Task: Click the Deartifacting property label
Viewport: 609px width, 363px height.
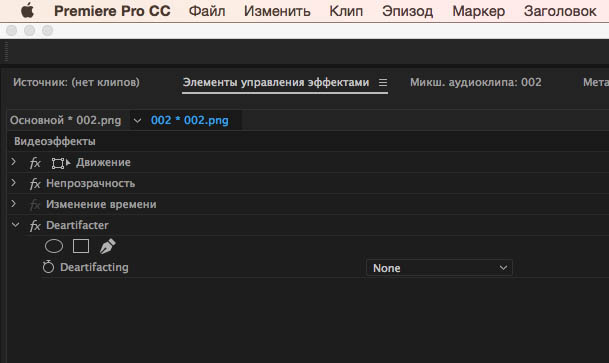Action: 94,267
